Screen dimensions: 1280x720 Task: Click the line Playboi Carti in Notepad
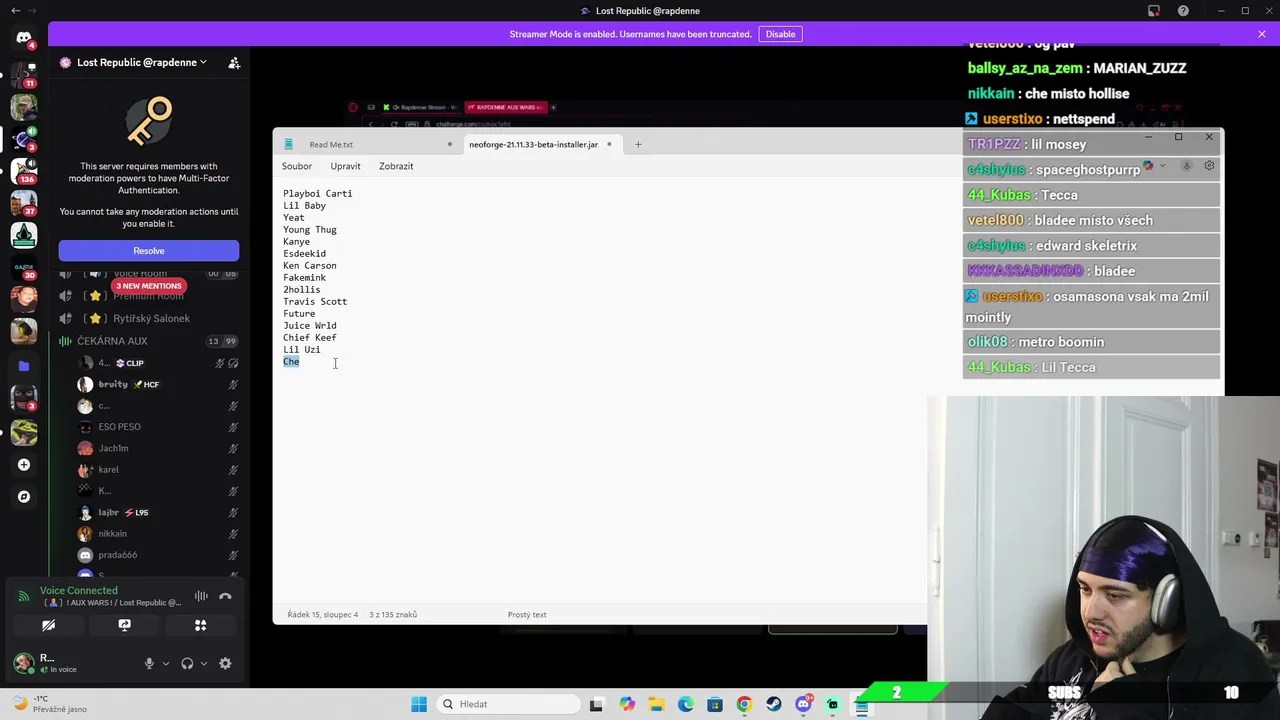pos(318,194)
